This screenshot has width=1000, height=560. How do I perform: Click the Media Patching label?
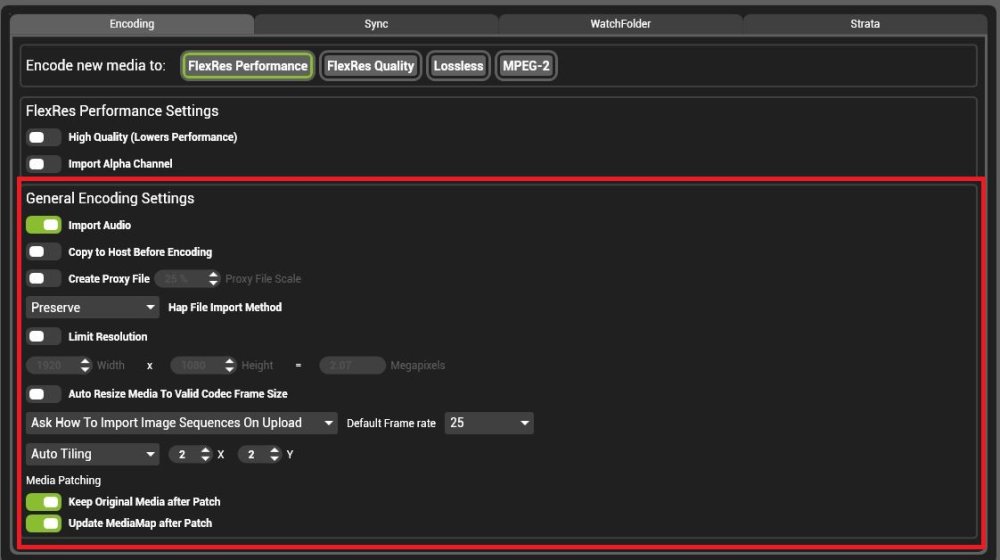tap(63, 480)
